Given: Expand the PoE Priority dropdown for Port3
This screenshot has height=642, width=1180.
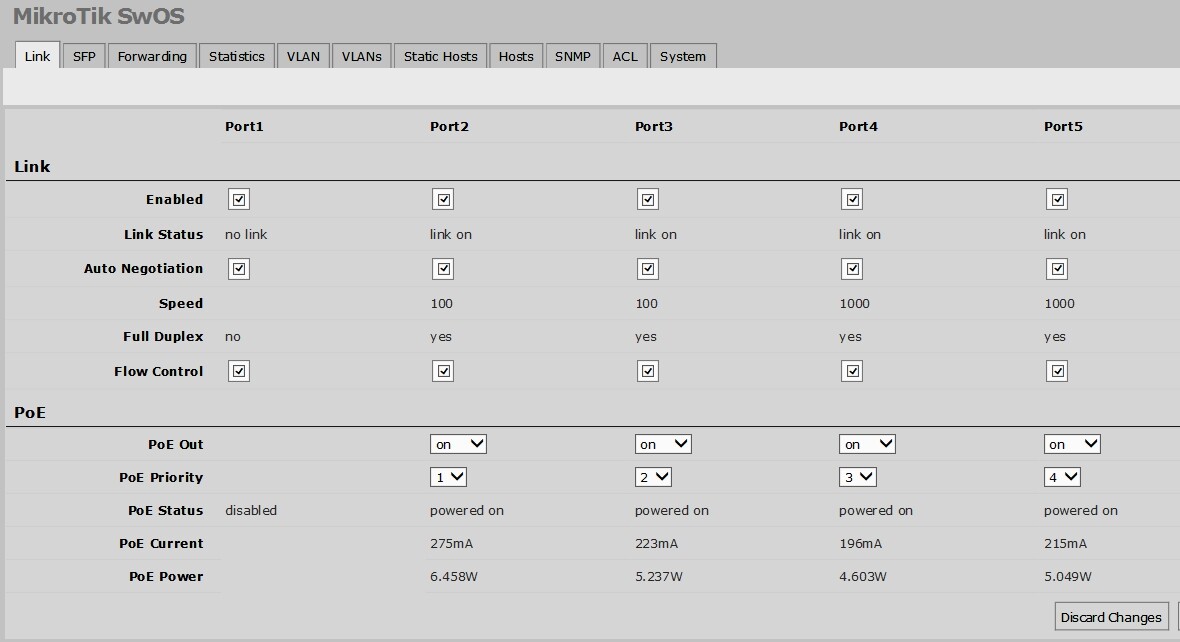Looking at the screenshot, I should coord(653,478).
